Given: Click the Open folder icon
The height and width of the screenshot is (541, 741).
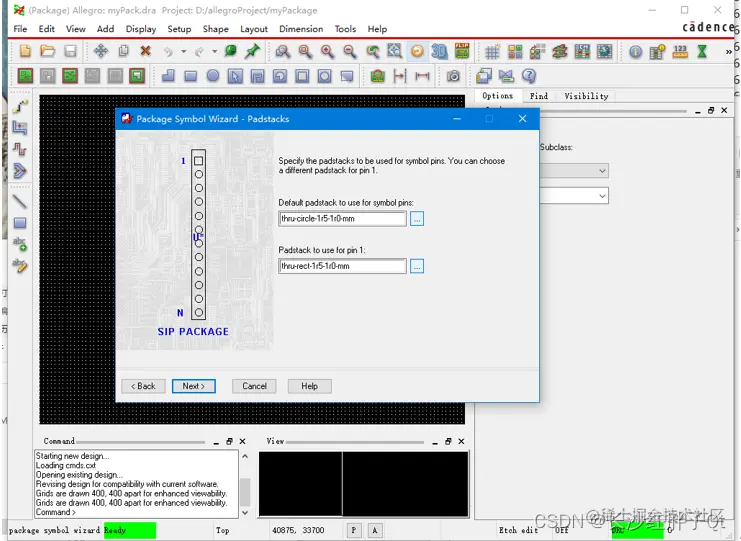Looking at the screenshot, I should pyautogui.click(x=47, y=51).
